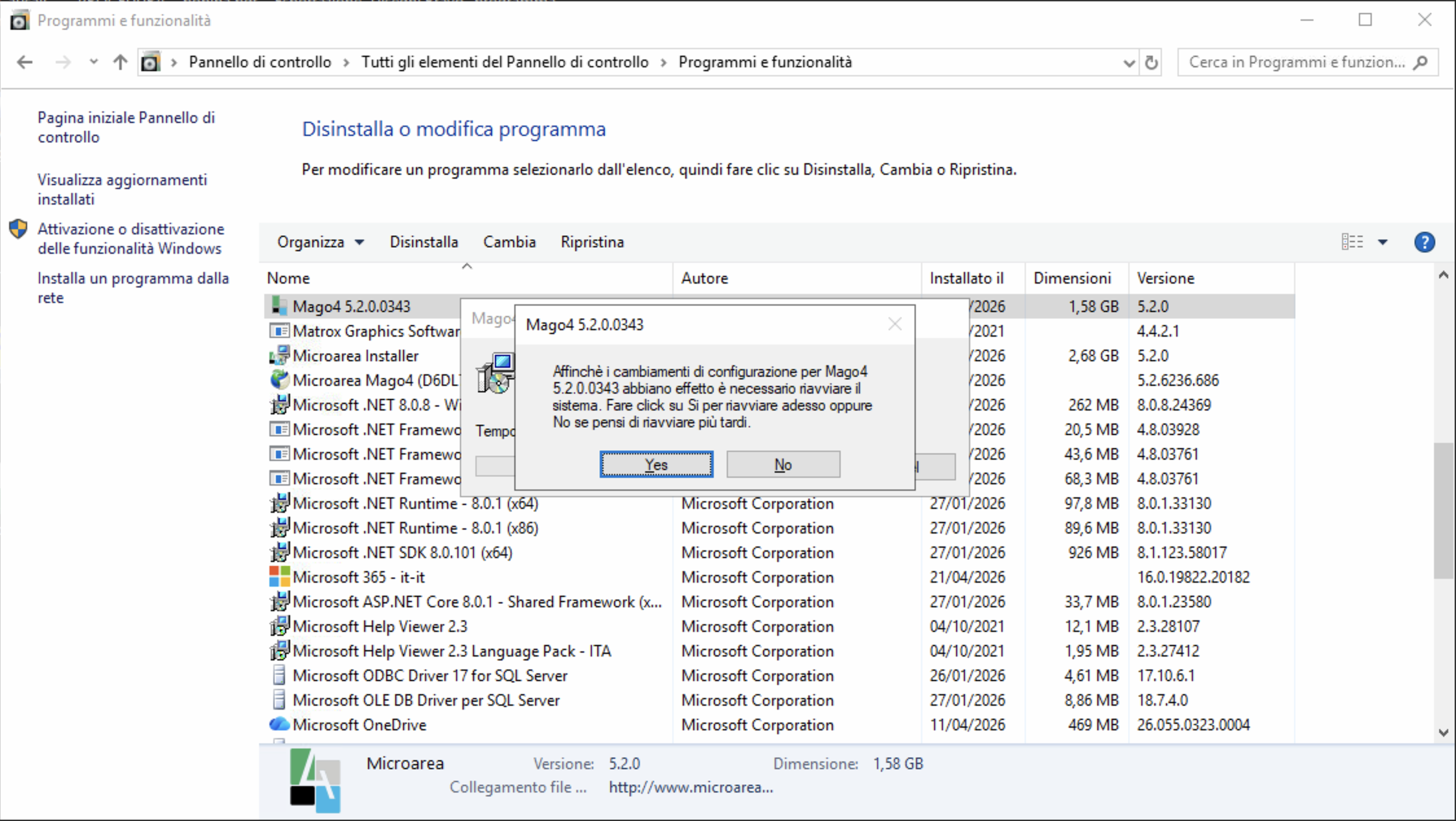Screen dimensions: 1456x821
Task: Sort by the Nome column header
Action: pos(466,278)
